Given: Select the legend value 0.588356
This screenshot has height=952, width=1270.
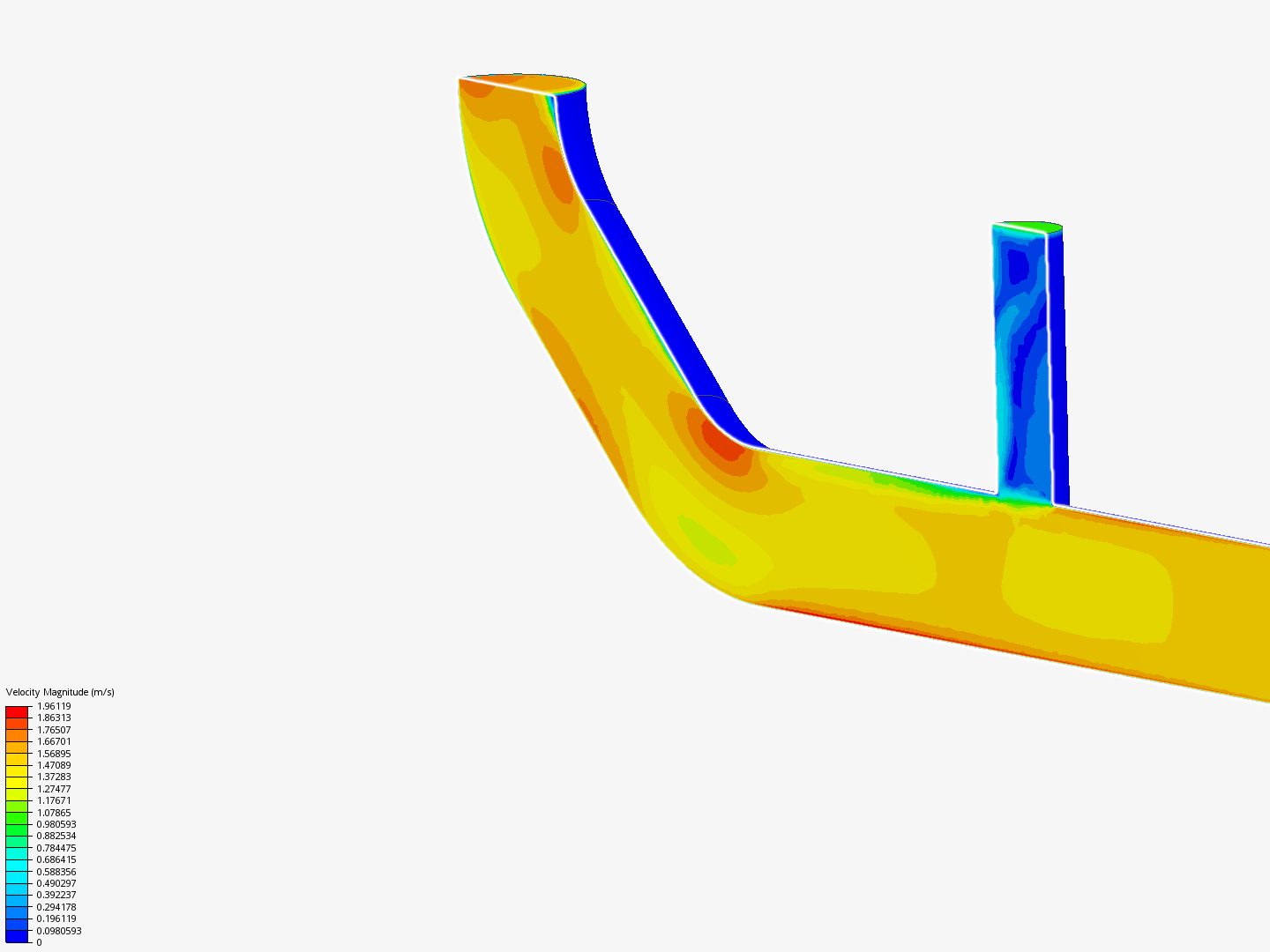Looking at the screenshot, I should coord(56,872).
